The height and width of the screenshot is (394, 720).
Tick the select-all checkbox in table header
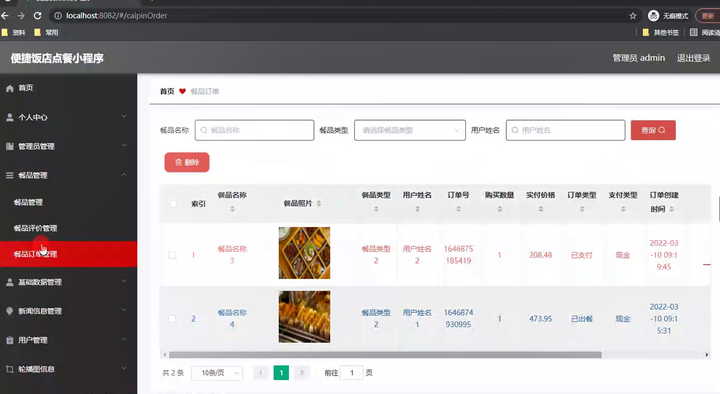[173, 203]
